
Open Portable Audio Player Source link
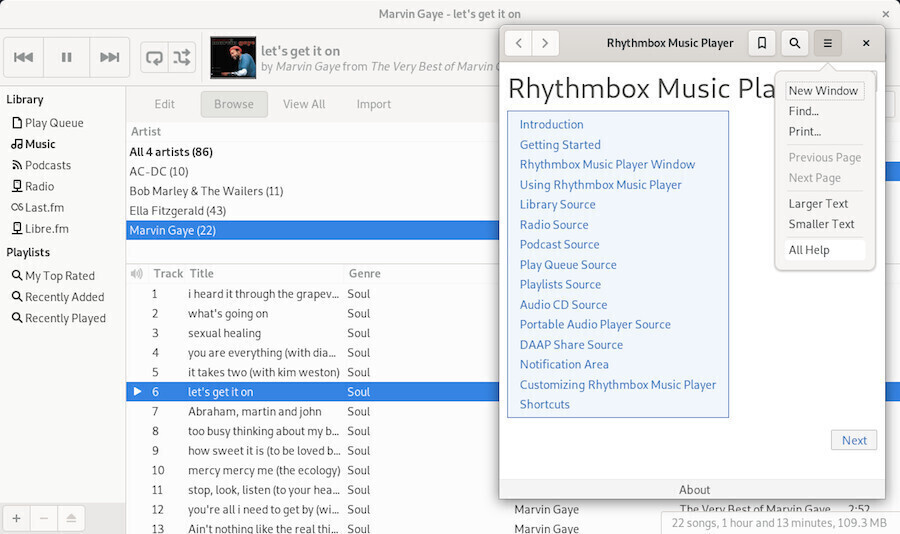[x=595, y=324]
